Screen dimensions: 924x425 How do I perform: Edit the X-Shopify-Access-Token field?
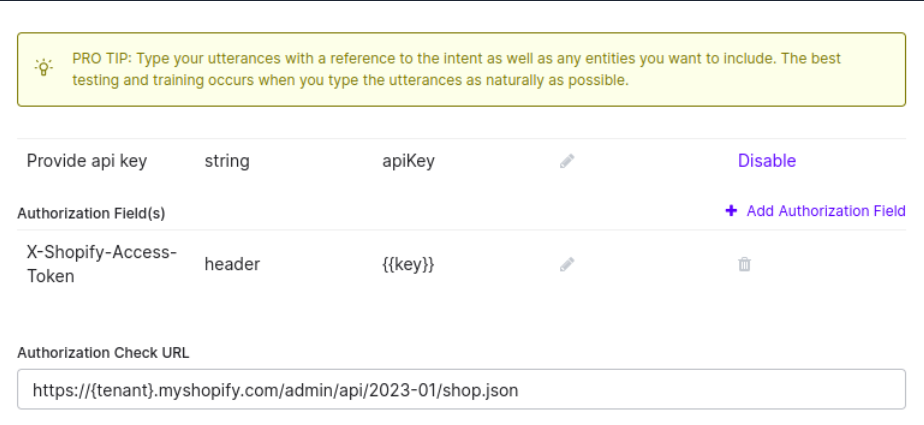click(567, 265)
